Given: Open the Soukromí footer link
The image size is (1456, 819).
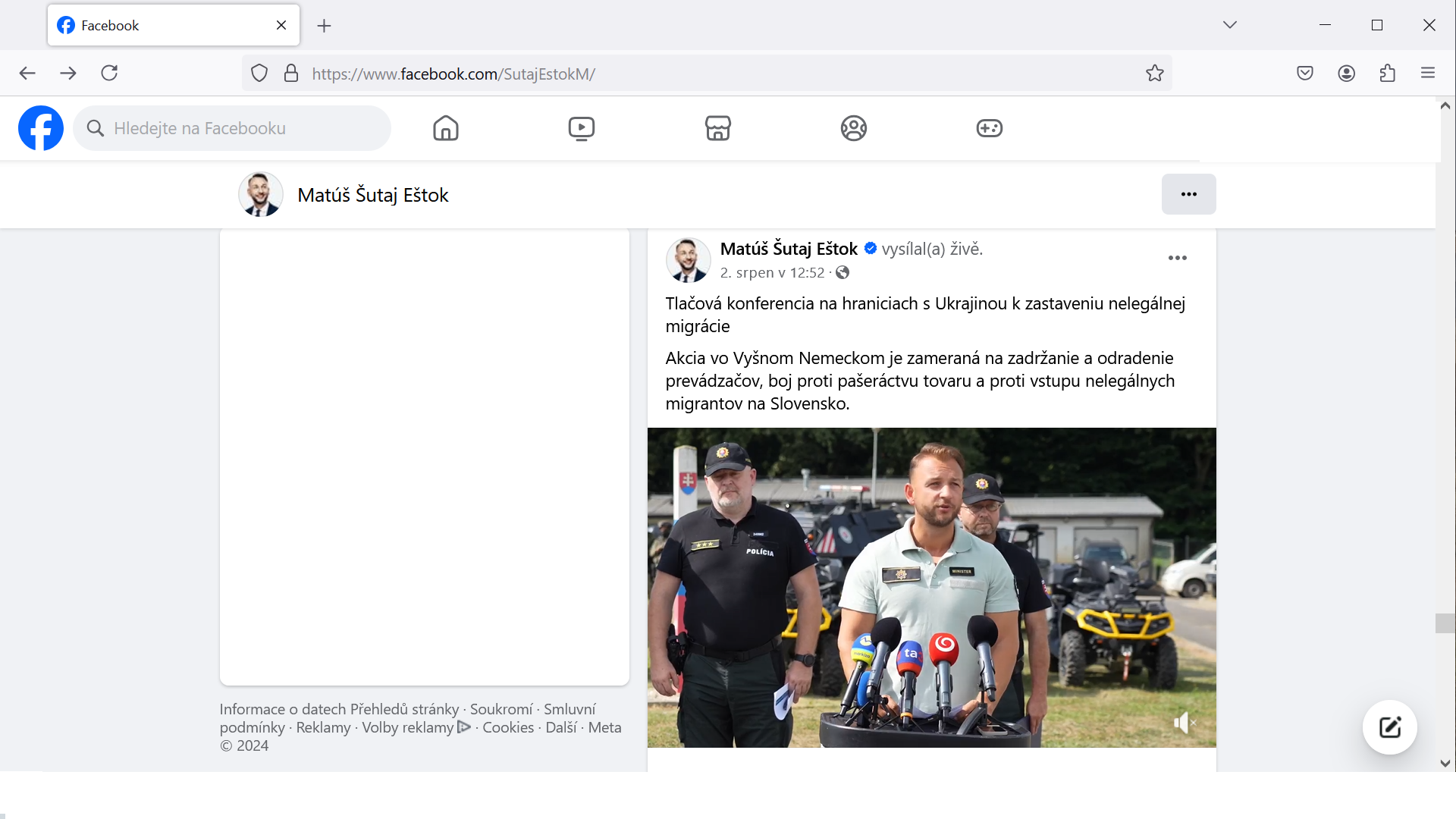Looking at the screenshot, I should 501,709.
